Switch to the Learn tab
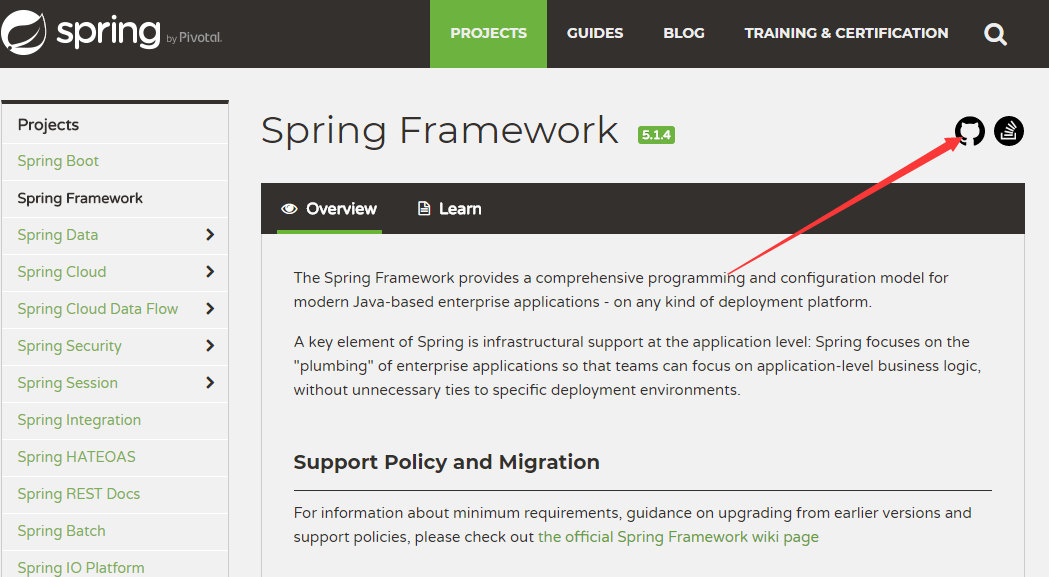Image resolution: width=1049 pixels, height=577 pixels. [x=450, y=209]
